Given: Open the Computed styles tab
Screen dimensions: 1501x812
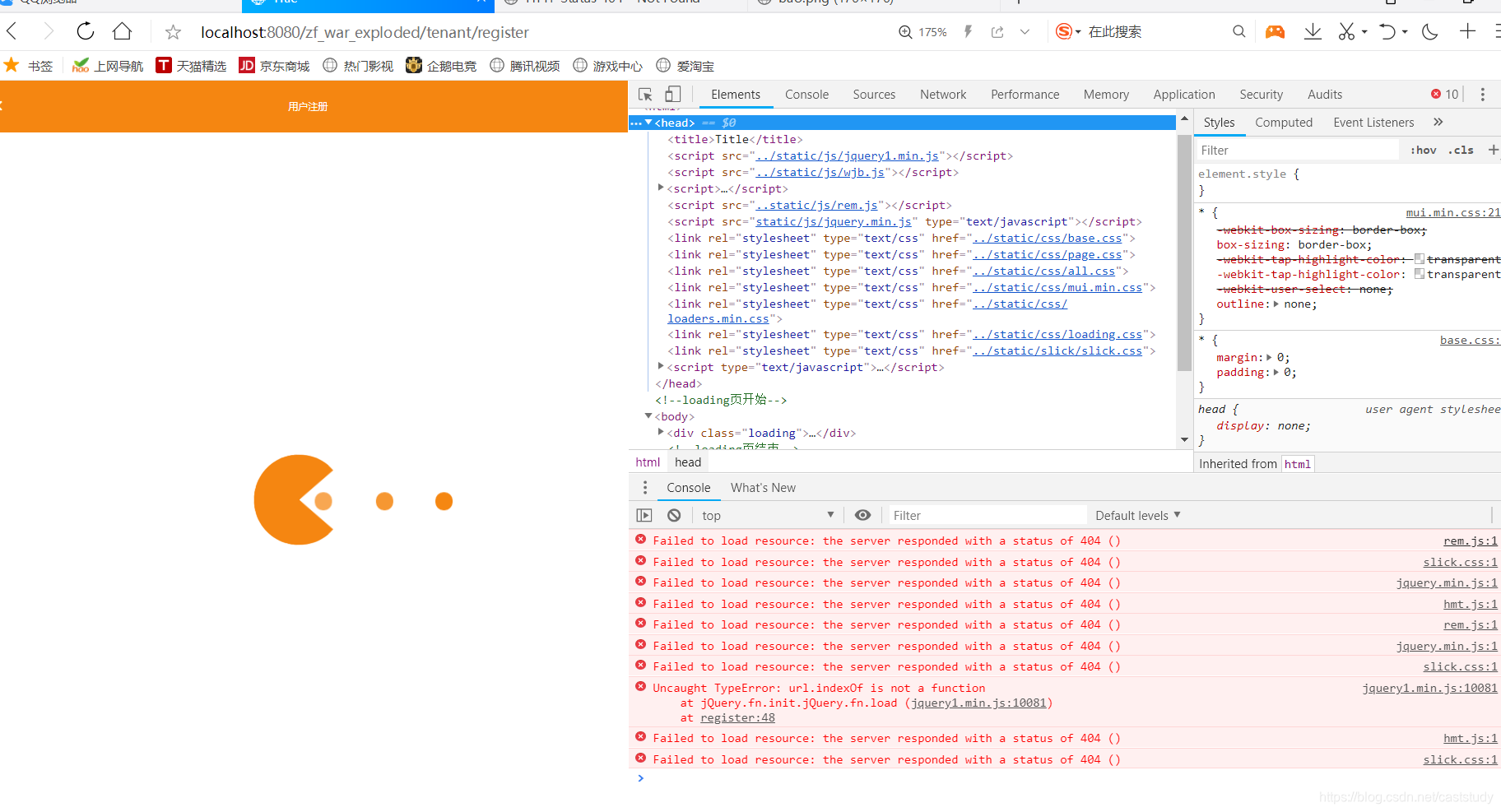Looking at the screenshot, I should (1283, 123).
